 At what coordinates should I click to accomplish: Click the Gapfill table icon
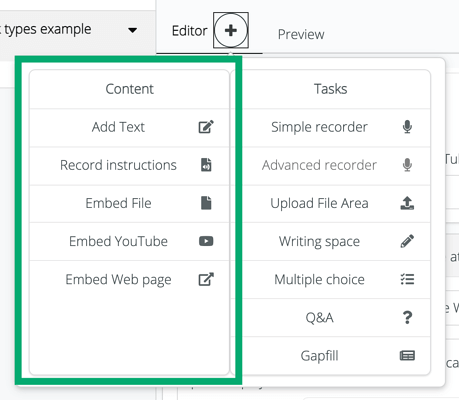(407, 356)
